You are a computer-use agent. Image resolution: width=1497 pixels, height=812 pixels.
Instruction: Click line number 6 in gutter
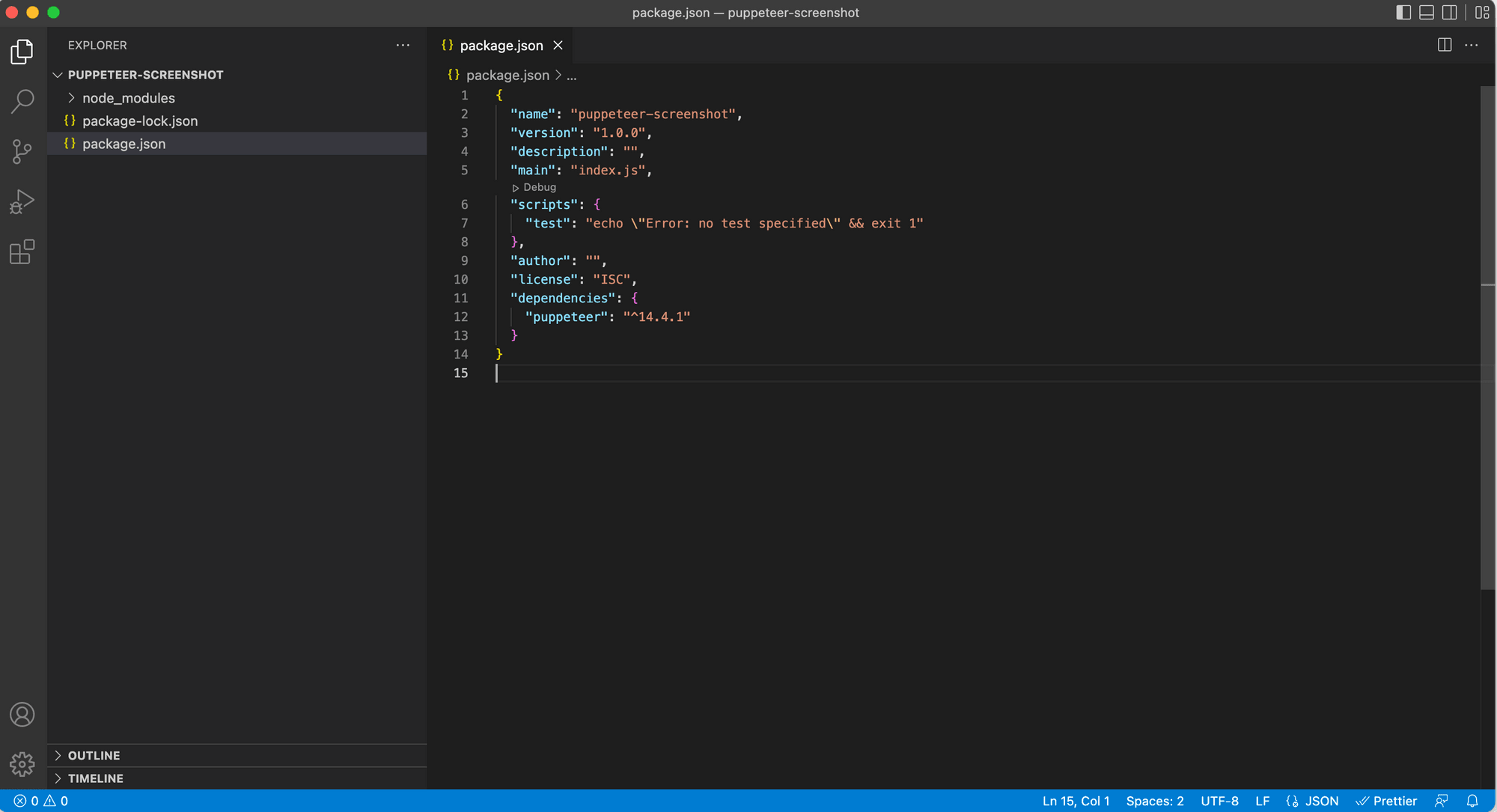(464, 204)
